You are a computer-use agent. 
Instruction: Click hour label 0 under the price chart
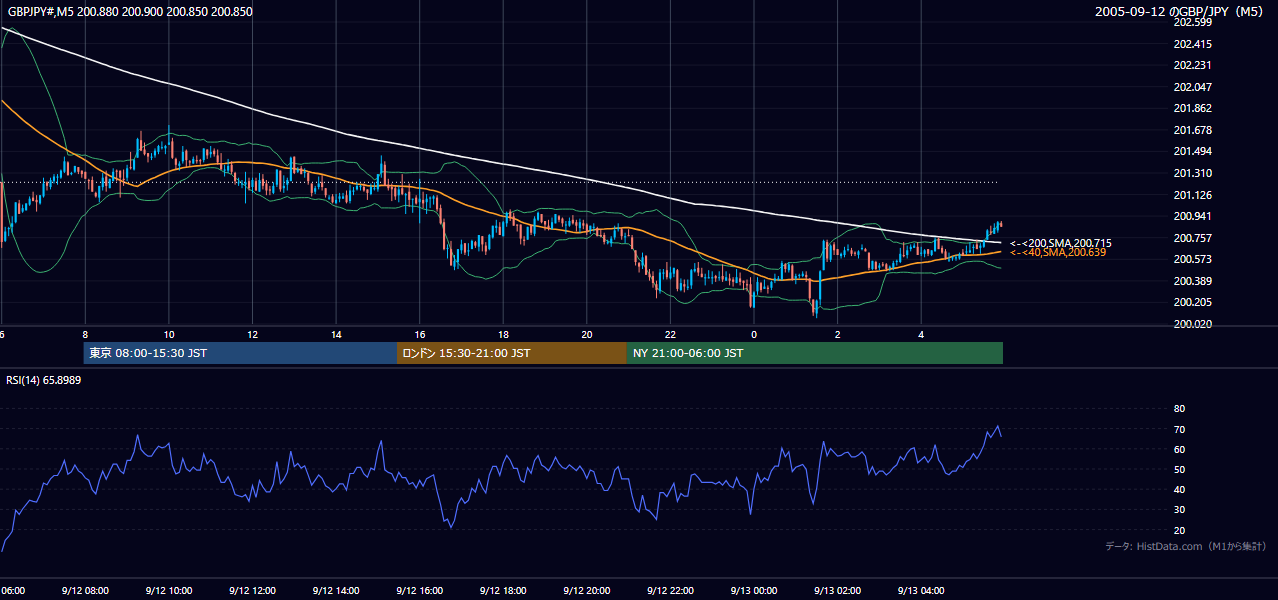click(754, 334)
